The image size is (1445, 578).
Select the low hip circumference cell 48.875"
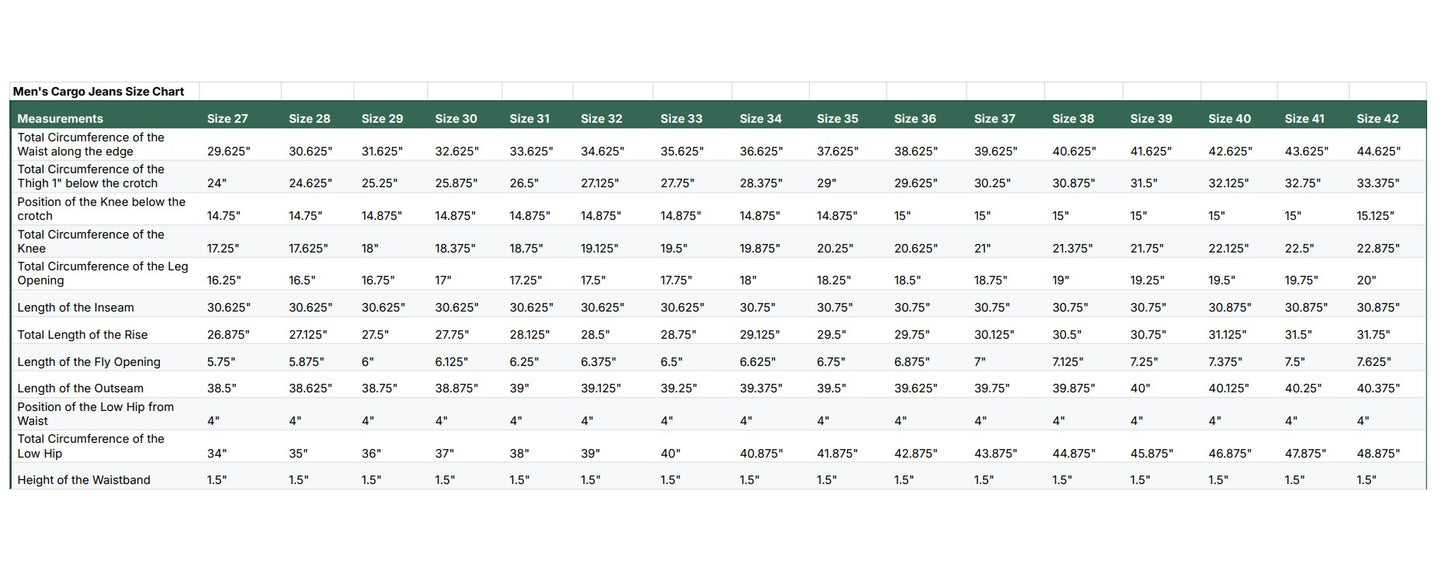tap(1378, 454)
